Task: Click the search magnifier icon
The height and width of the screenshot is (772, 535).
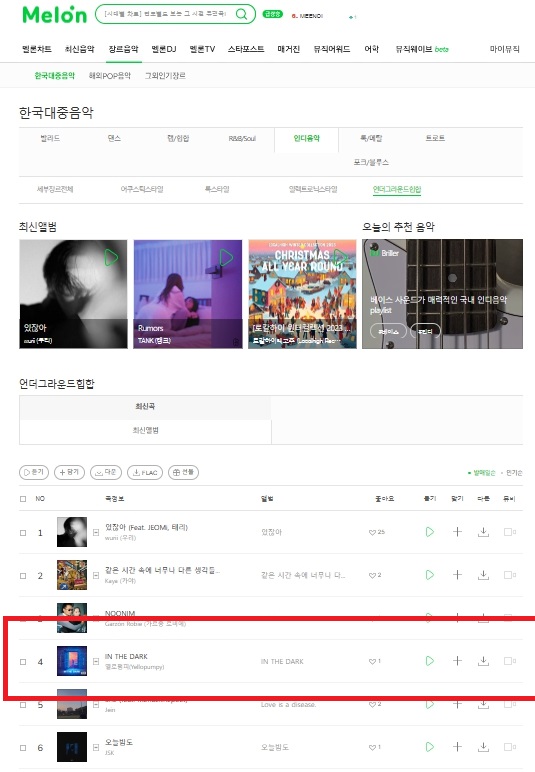Action: [x=241, y=14]
